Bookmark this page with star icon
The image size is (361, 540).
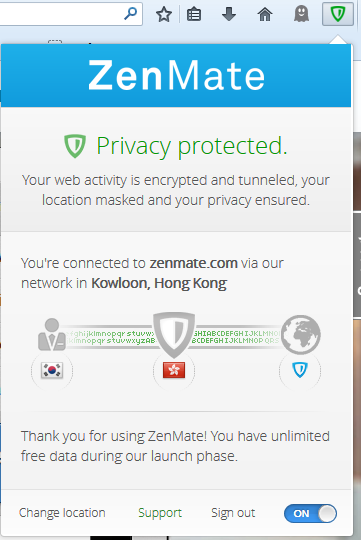(x=164, y=14)
